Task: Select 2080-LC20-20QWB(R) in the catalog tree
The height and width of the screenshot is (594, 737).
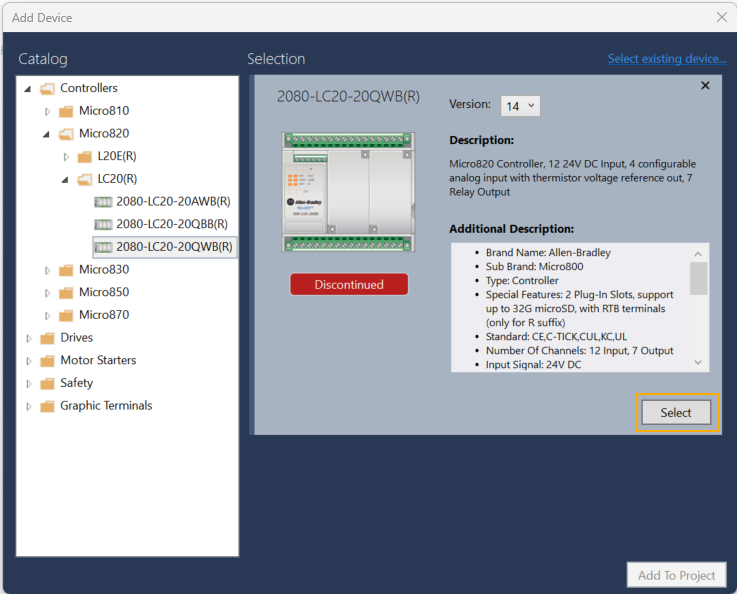Action: point(174,247)
